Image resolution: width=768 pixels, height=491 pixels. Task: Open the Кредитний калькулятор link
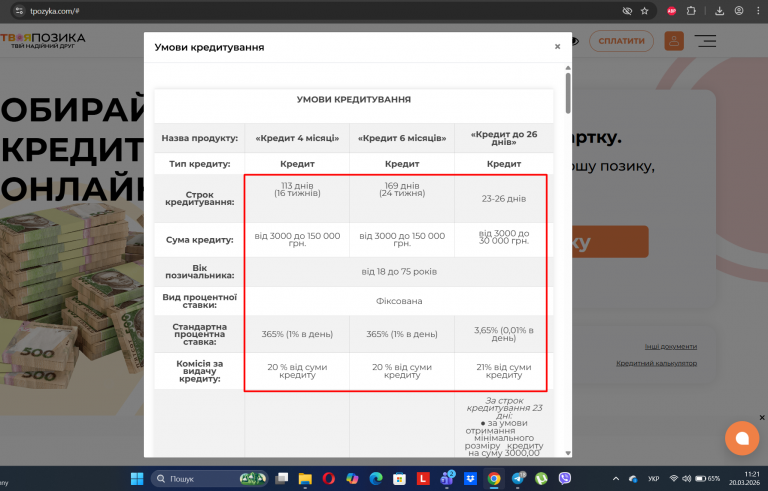(x=656, y=363)
